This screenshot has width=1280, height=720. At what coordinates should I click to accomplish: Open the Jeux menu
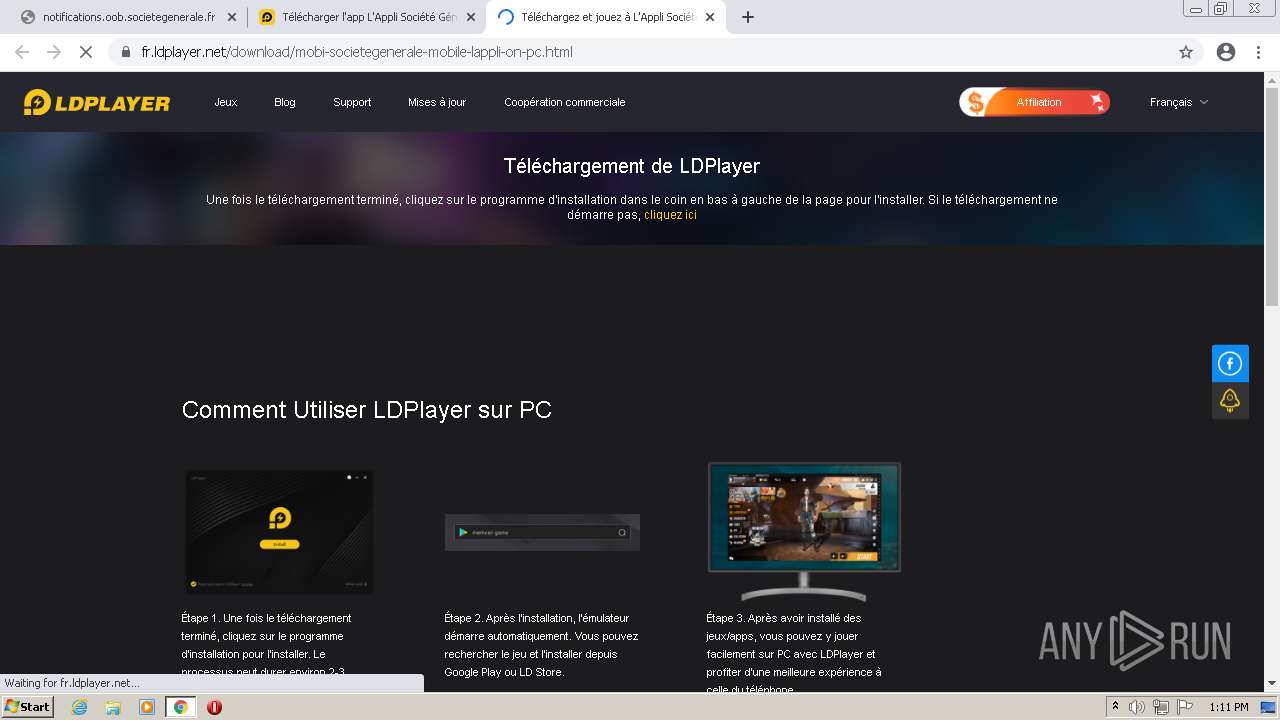point(226,102)
